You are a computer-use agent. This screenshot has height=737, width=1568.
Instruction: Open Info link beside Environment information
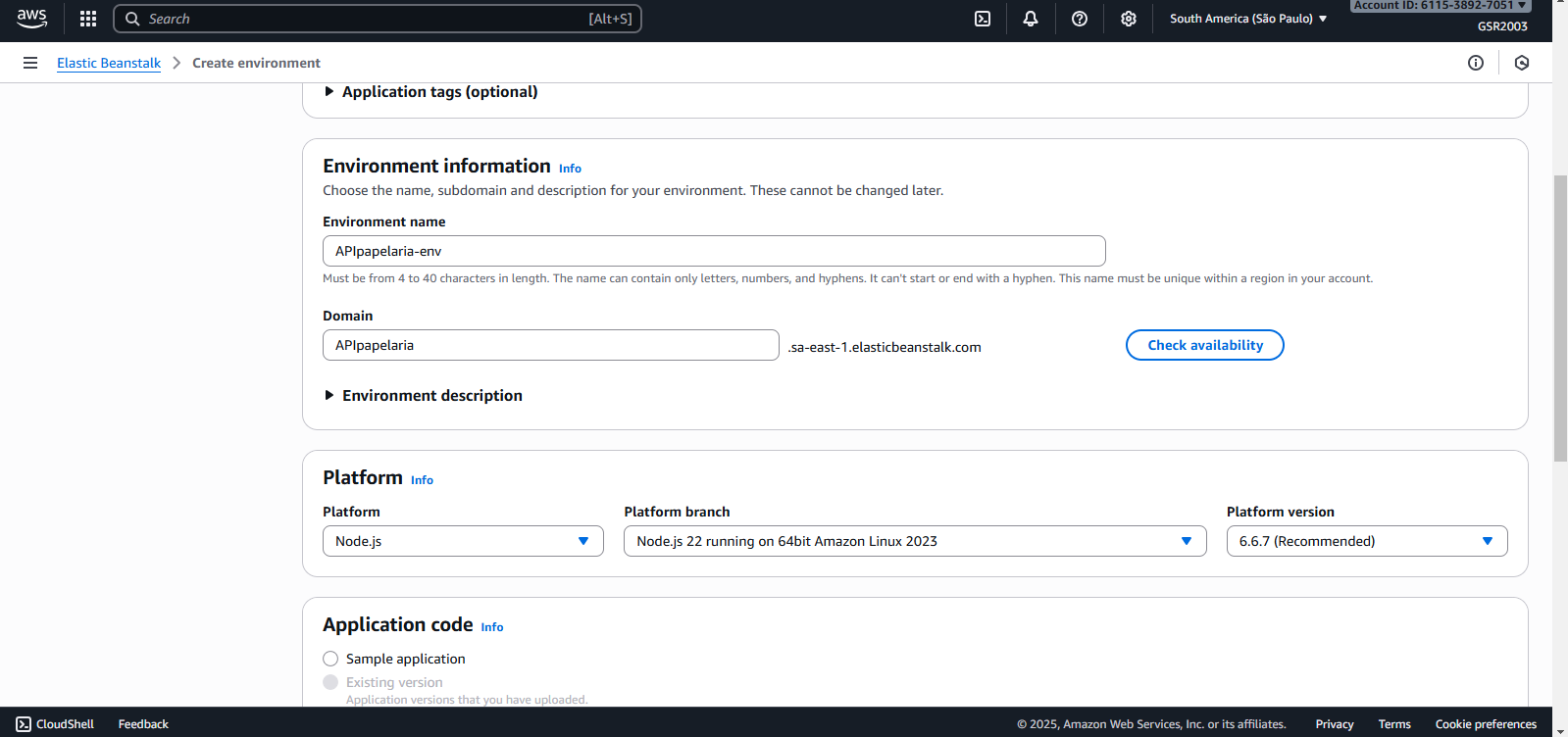[x=570, y=169]
